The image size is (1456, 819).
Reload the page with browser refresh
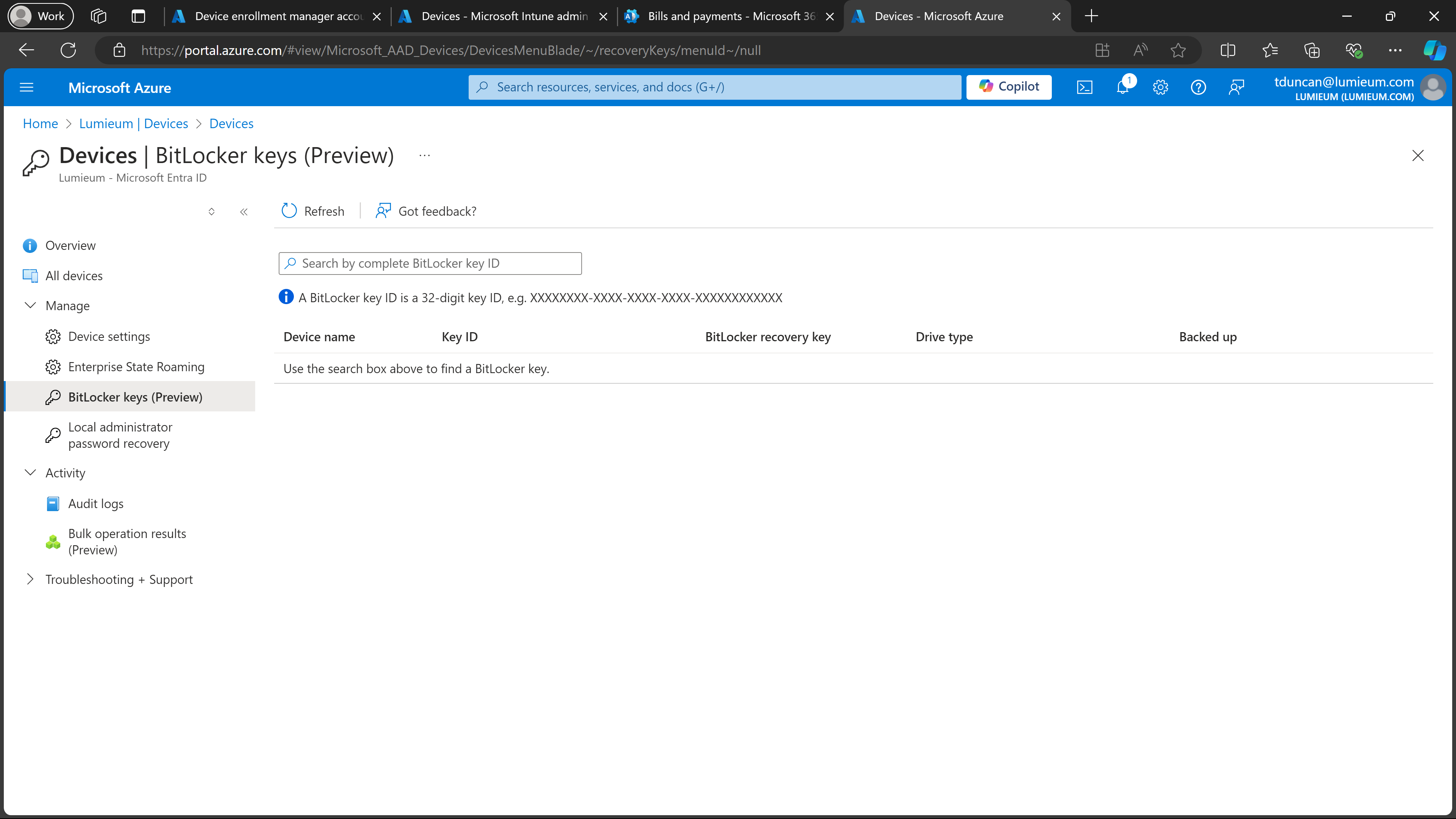(x=68, y=50)
